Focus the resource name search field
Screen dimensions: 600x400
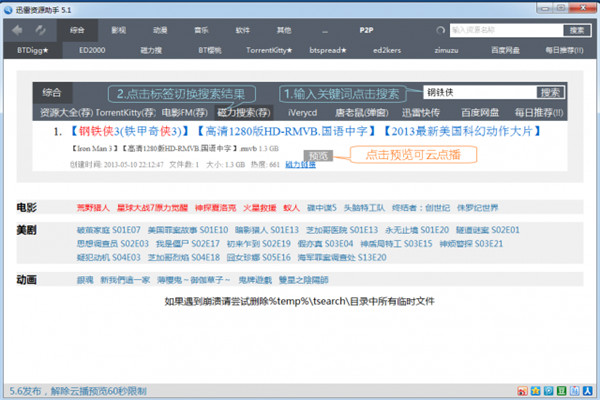(506, 30)
